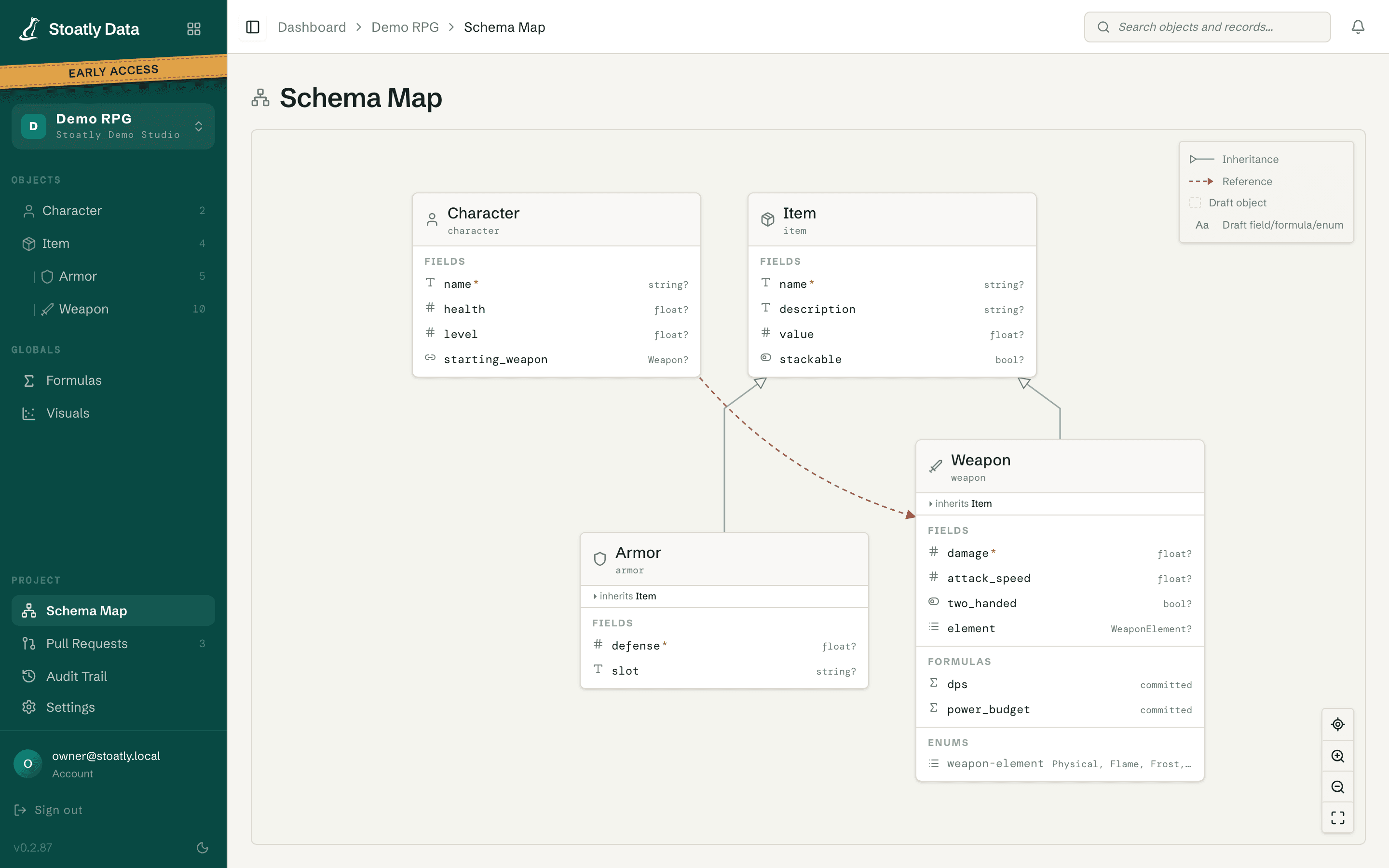
Task: Click the center/locate view control
Action: coord(1337,724)
